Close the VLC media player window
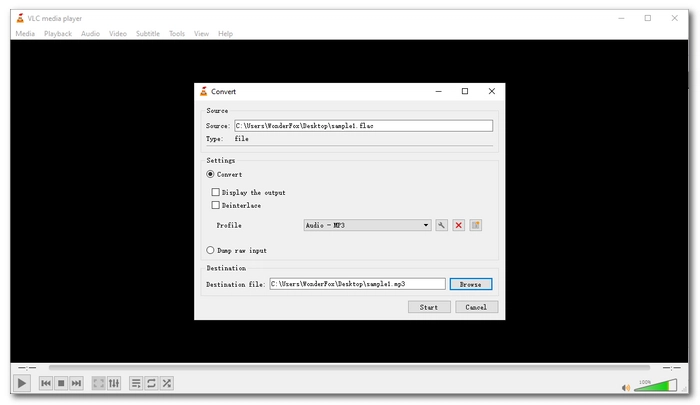The width and height of the screenshot is (700, 405). (675, 18)
